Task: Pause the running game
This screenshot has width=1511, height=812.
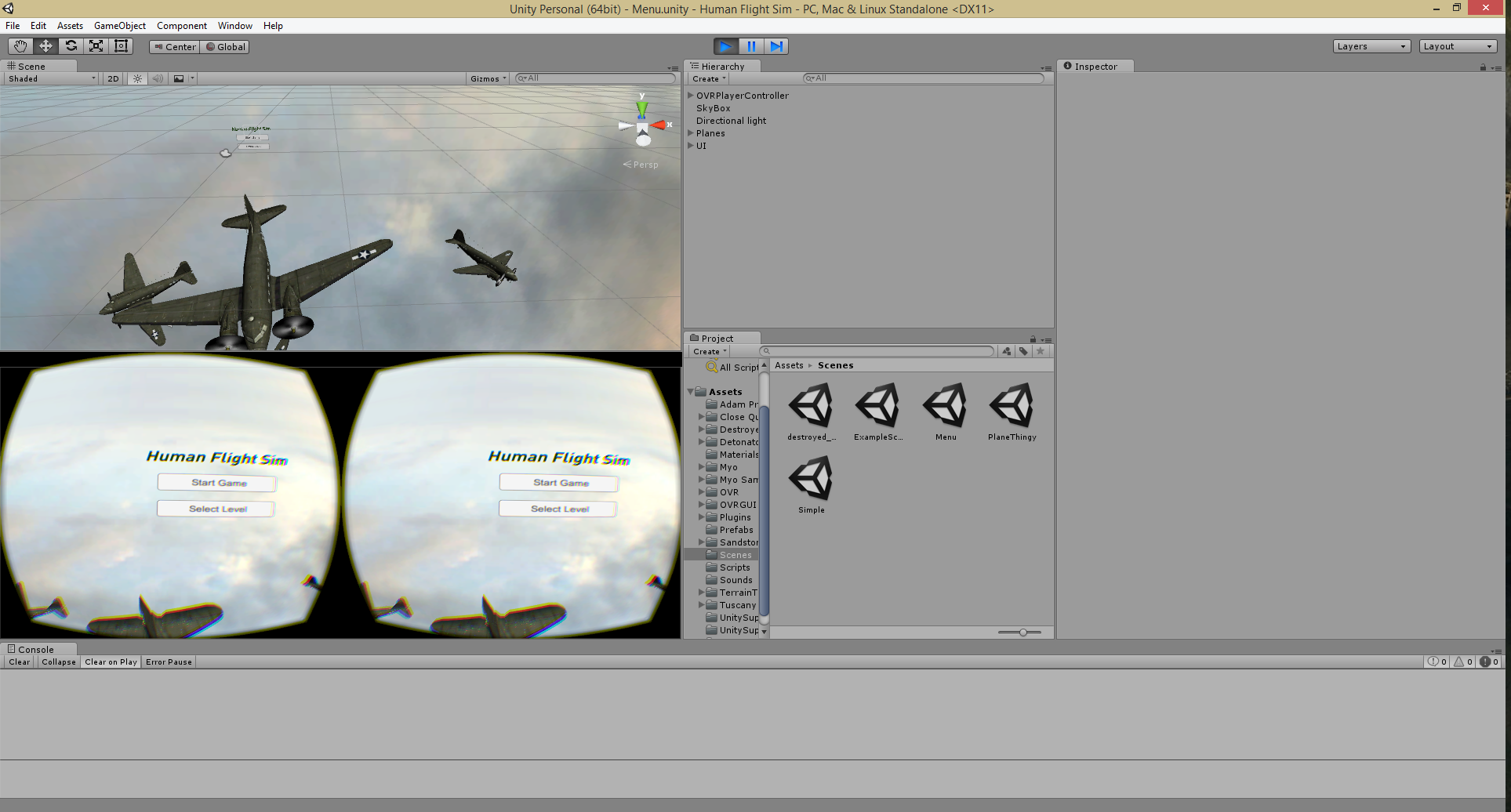Action: [751, 46]
